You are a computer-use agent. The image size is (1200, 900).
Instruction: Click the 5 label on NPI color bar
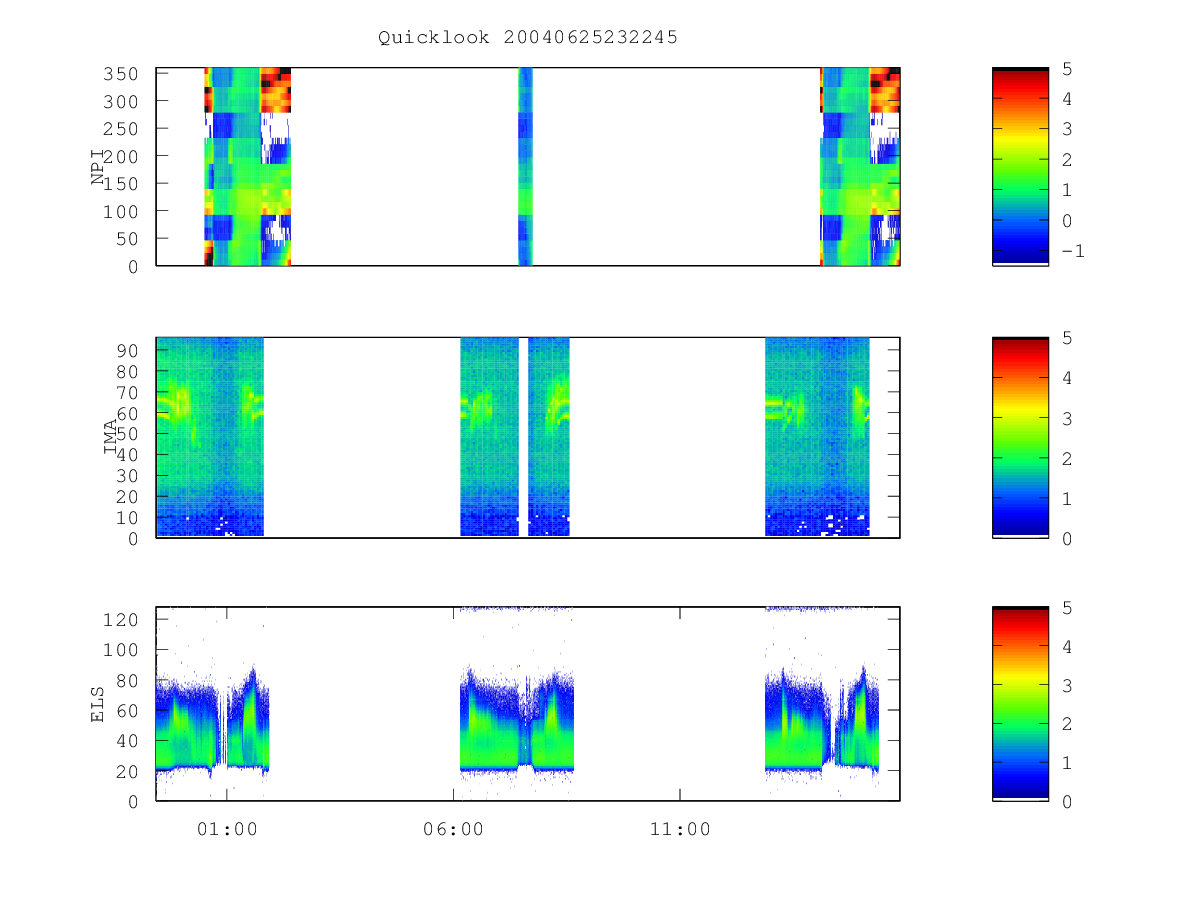tap(1066, 68)
